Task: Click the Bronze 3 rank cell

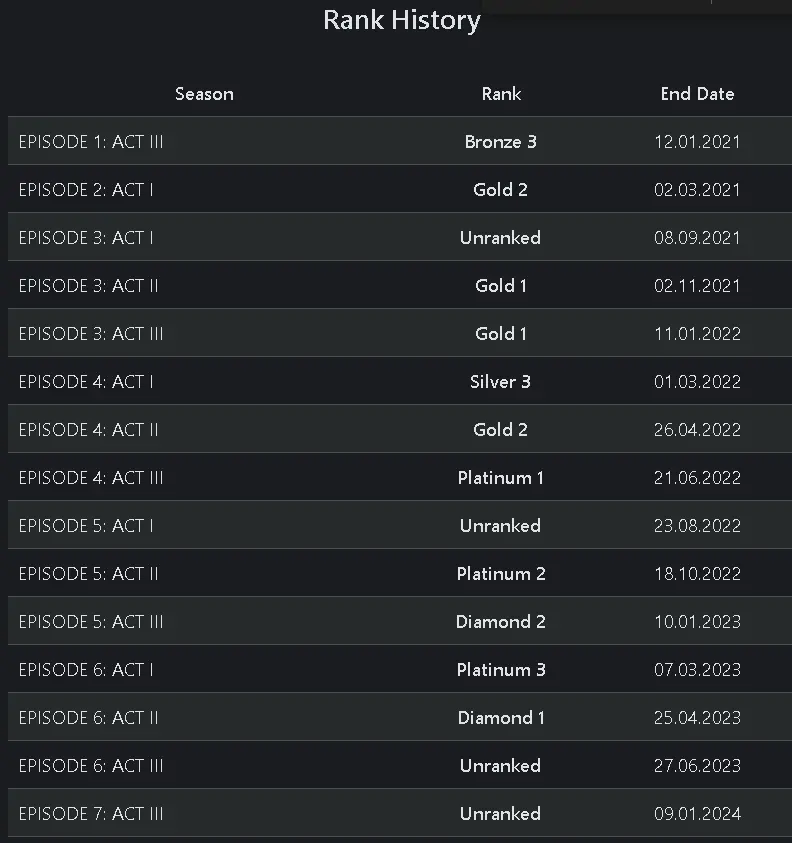Action: click(x=501, y=142)
